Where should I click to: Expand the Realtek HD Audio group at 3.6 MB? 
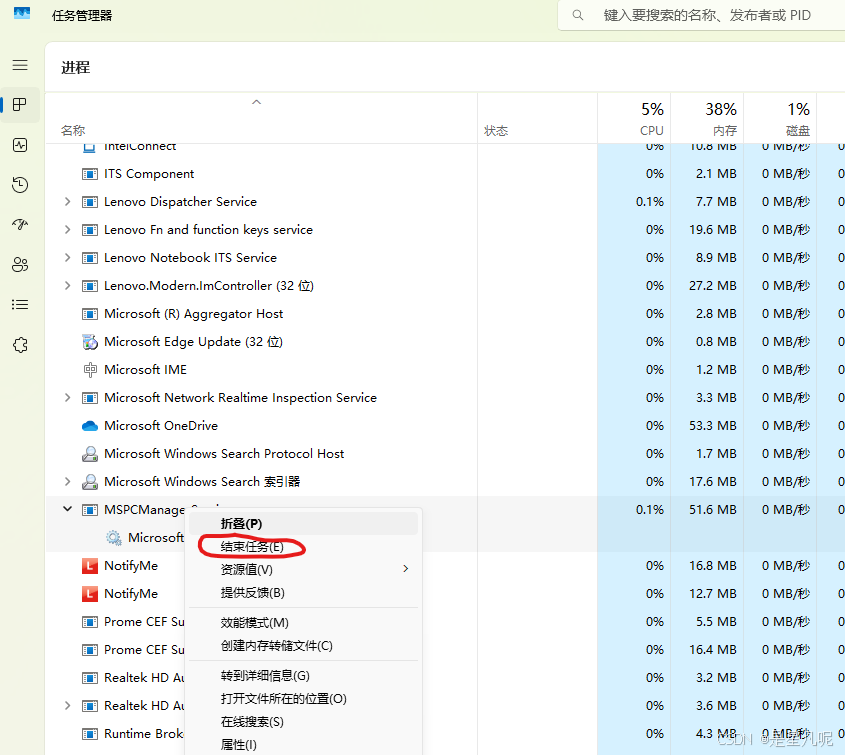67,705
